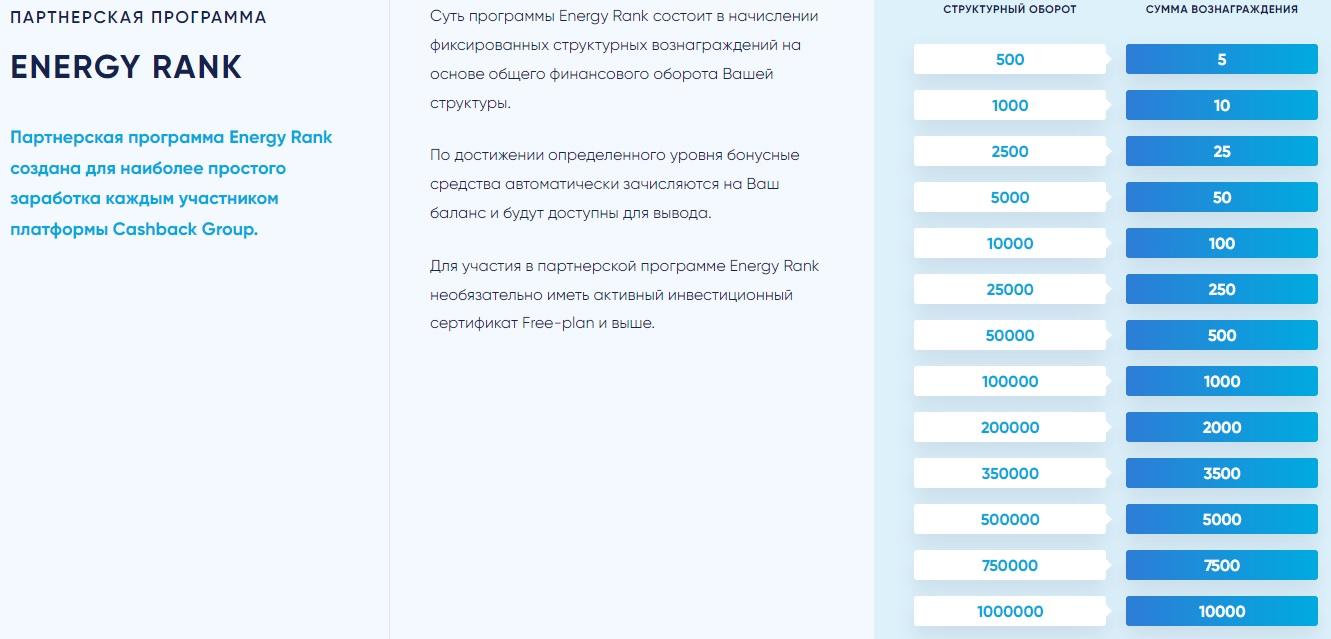Image resolution: width=1331 pixels, height=639 pixels.
Task: Select the 500000 structural turnover pill
Action: tap(1010, 519)
